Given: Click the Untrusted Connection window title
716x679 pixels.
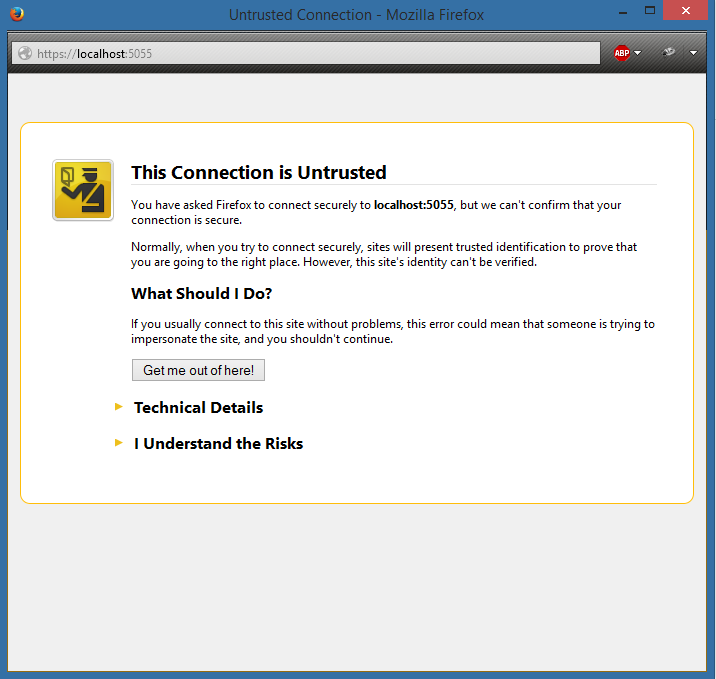Looking at the screenshot, I should coord(356,15).
